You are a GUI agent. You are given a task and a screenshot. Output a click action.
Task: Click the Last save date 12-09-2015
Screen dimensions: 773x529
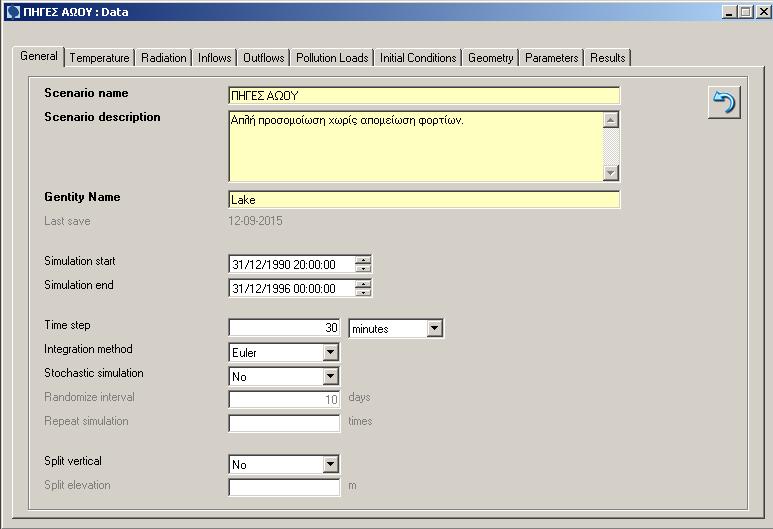255,221
